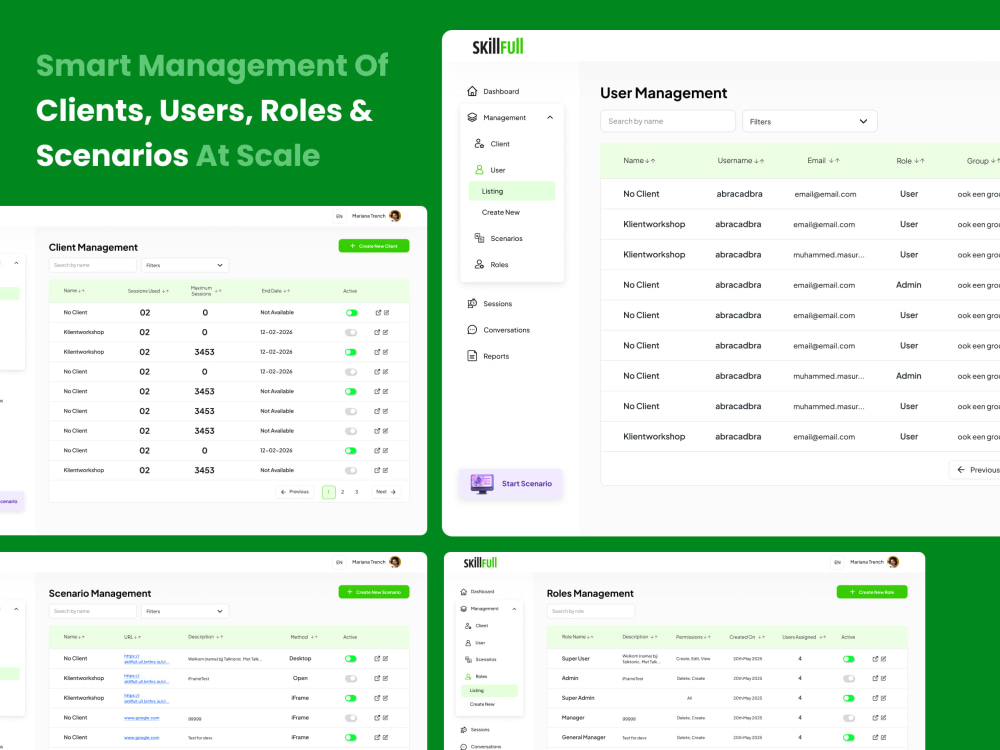Click the Management layers icon in User Management sidebar
1000x750 pixels.
[472, 117]
